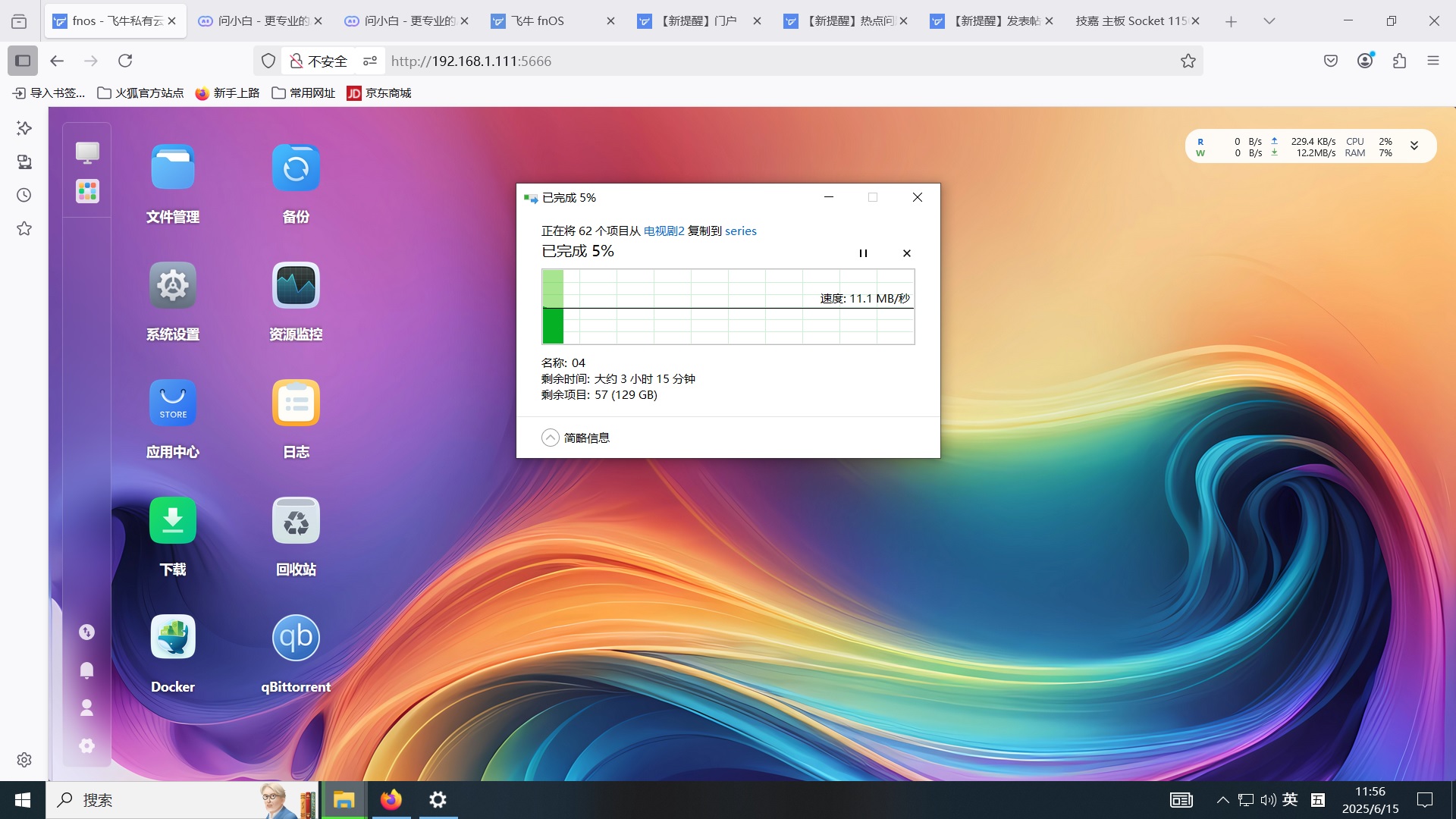
Task: Open the list all tabs dropdown arrow
Action: coord(1269,21)
